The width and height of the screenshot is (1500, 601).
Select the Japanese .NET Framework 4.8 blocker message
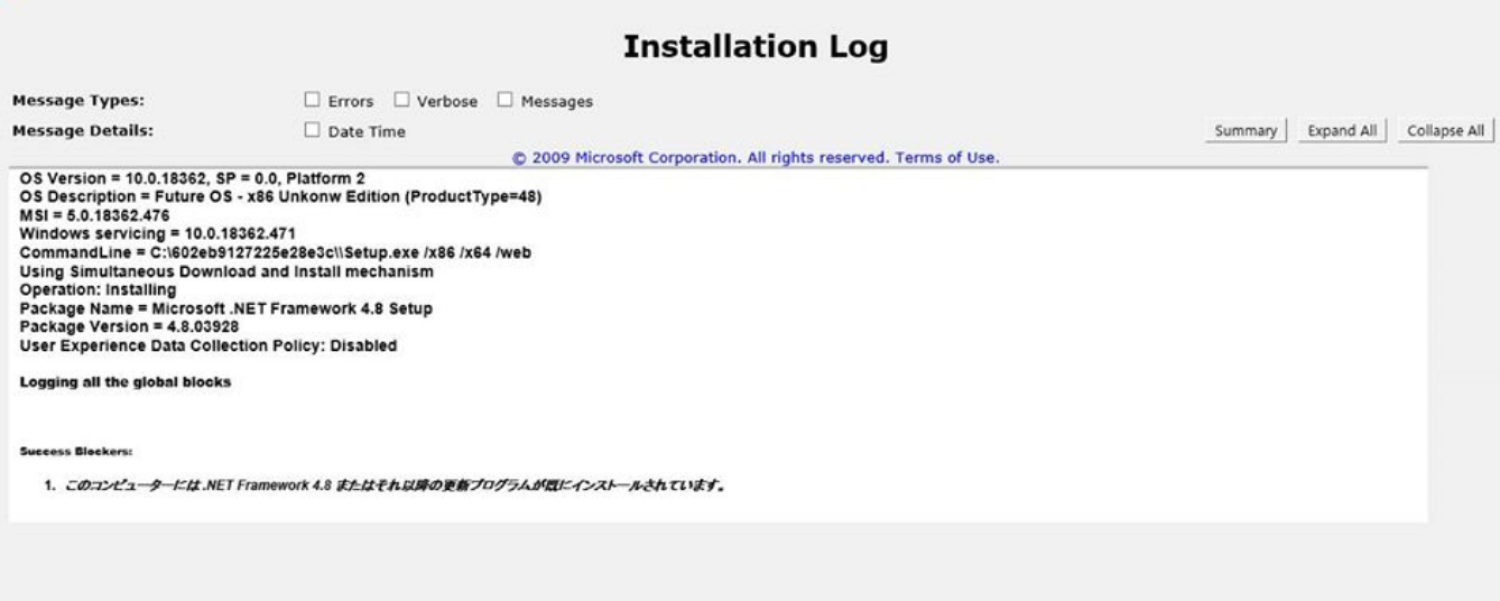click(x=395, y=487)
